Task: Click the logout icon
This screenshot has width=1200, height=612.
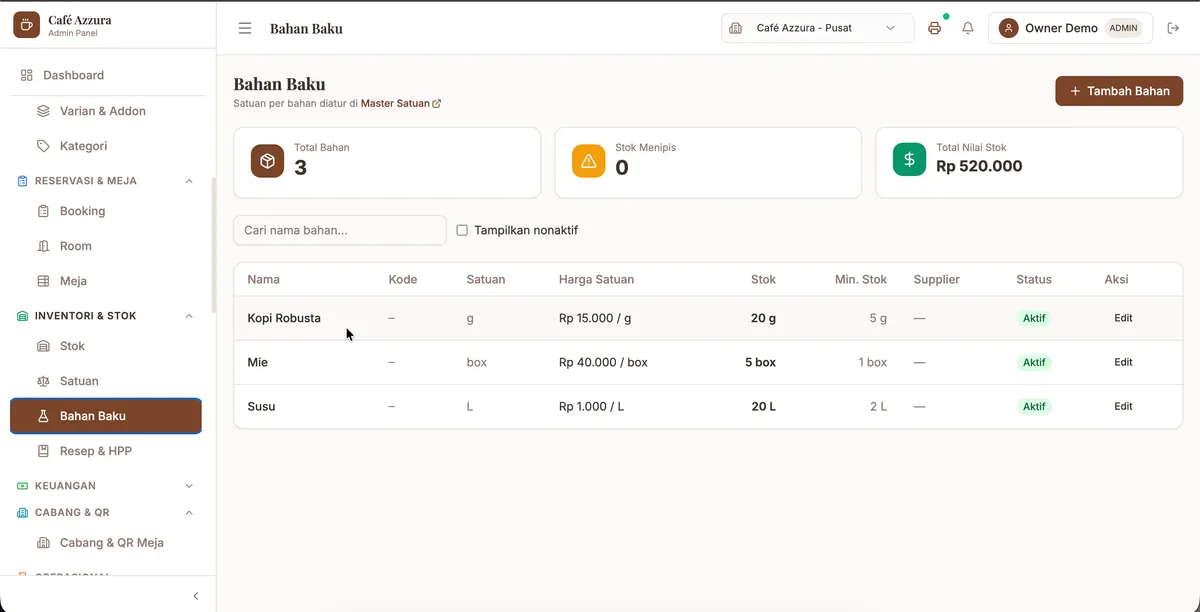Action: [x=1174, y=28]
